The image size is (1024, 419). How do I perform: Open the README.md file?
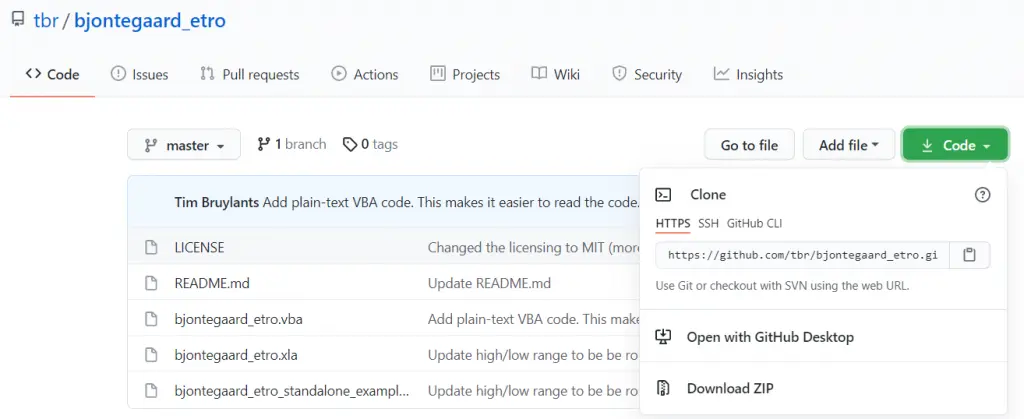pyautogui.click(x=212, y=283)
